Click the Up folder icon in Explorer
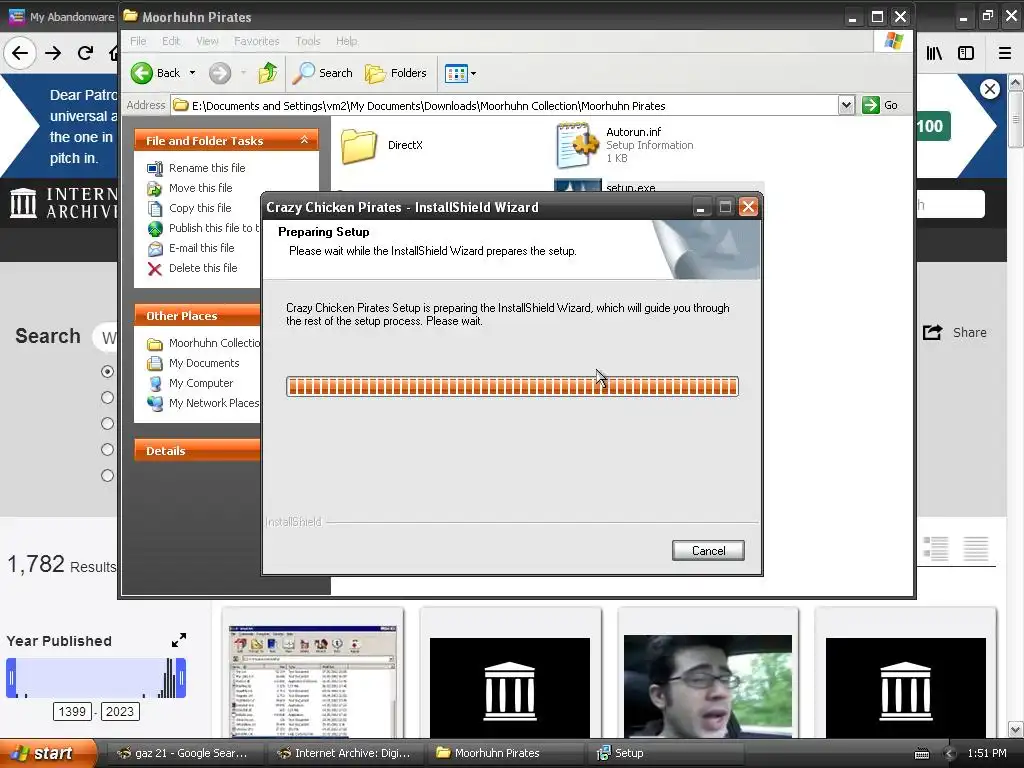 click(268, 73)
